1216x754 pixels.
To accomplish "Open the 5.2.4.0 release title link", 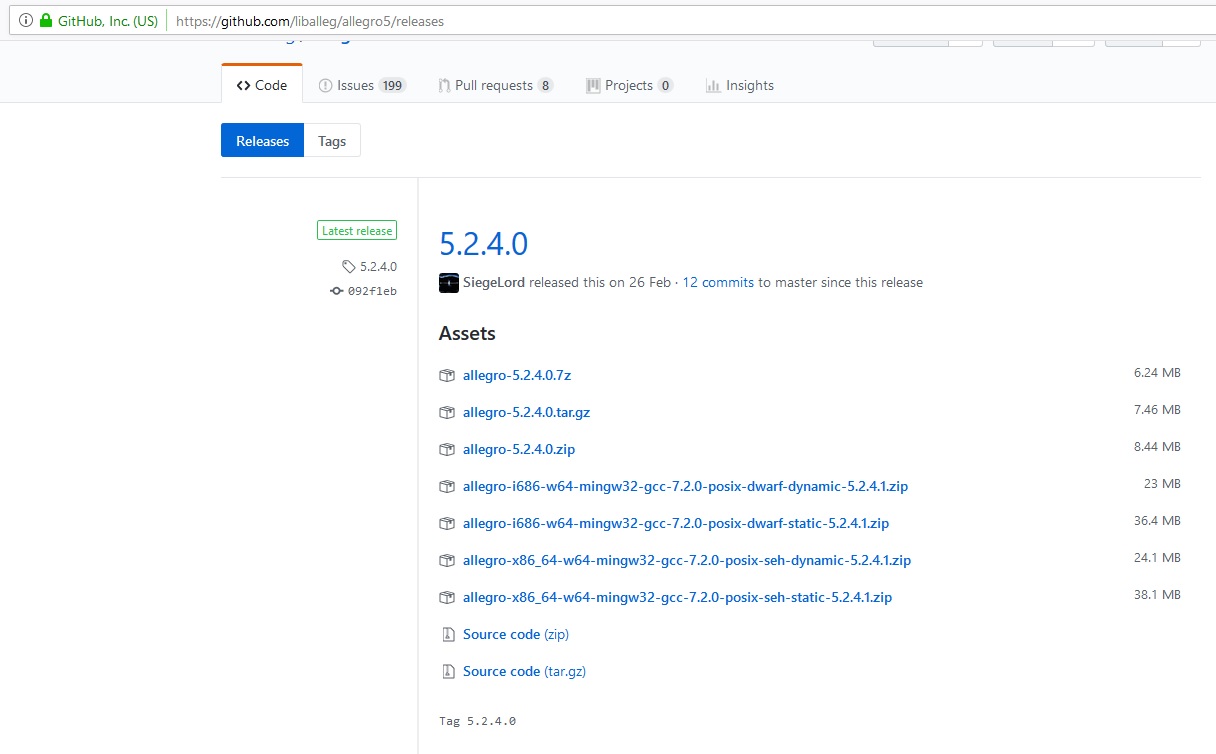I will 483,244.
